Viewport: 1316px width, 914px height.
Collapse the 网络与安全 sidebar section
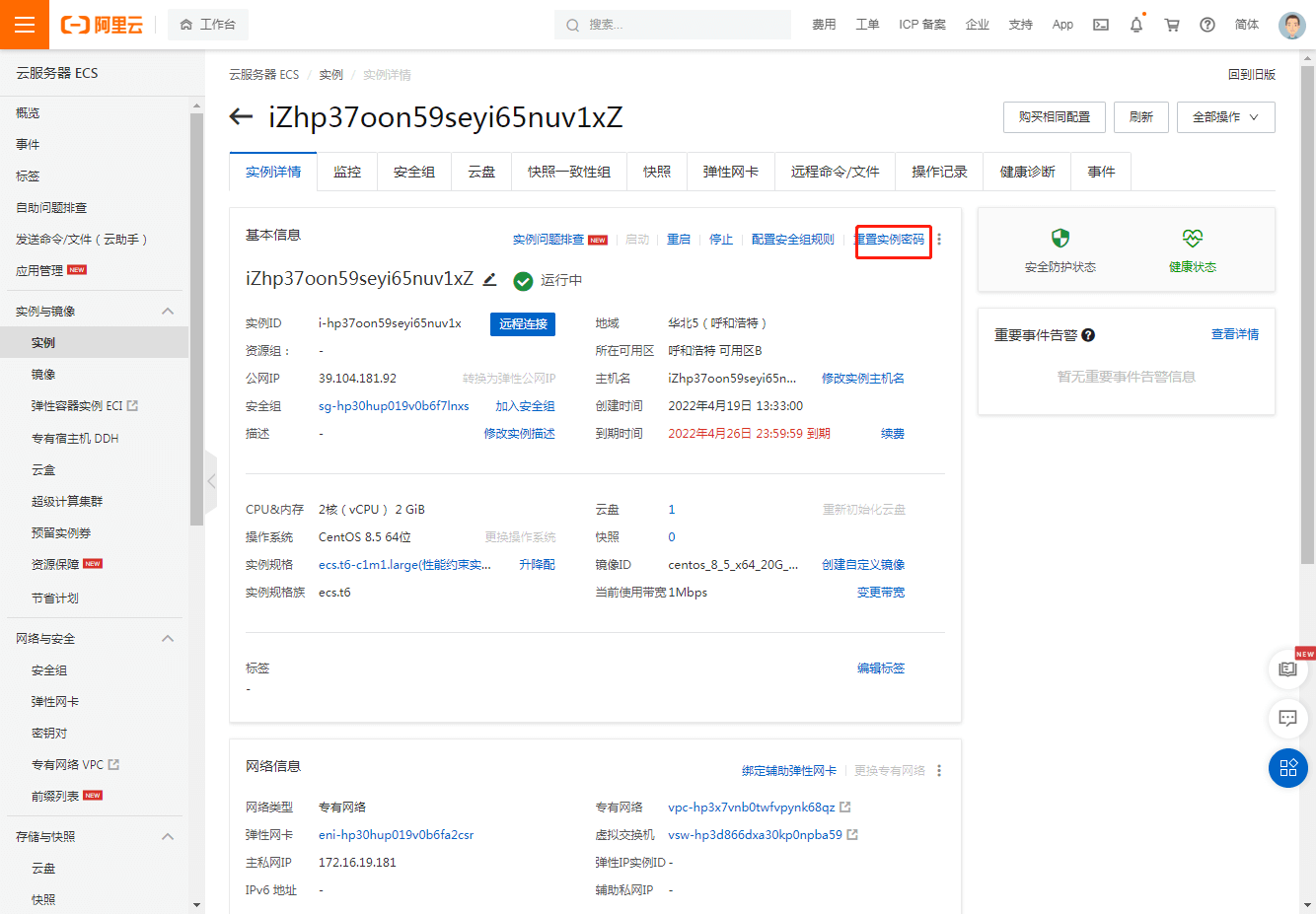(168, 639)
